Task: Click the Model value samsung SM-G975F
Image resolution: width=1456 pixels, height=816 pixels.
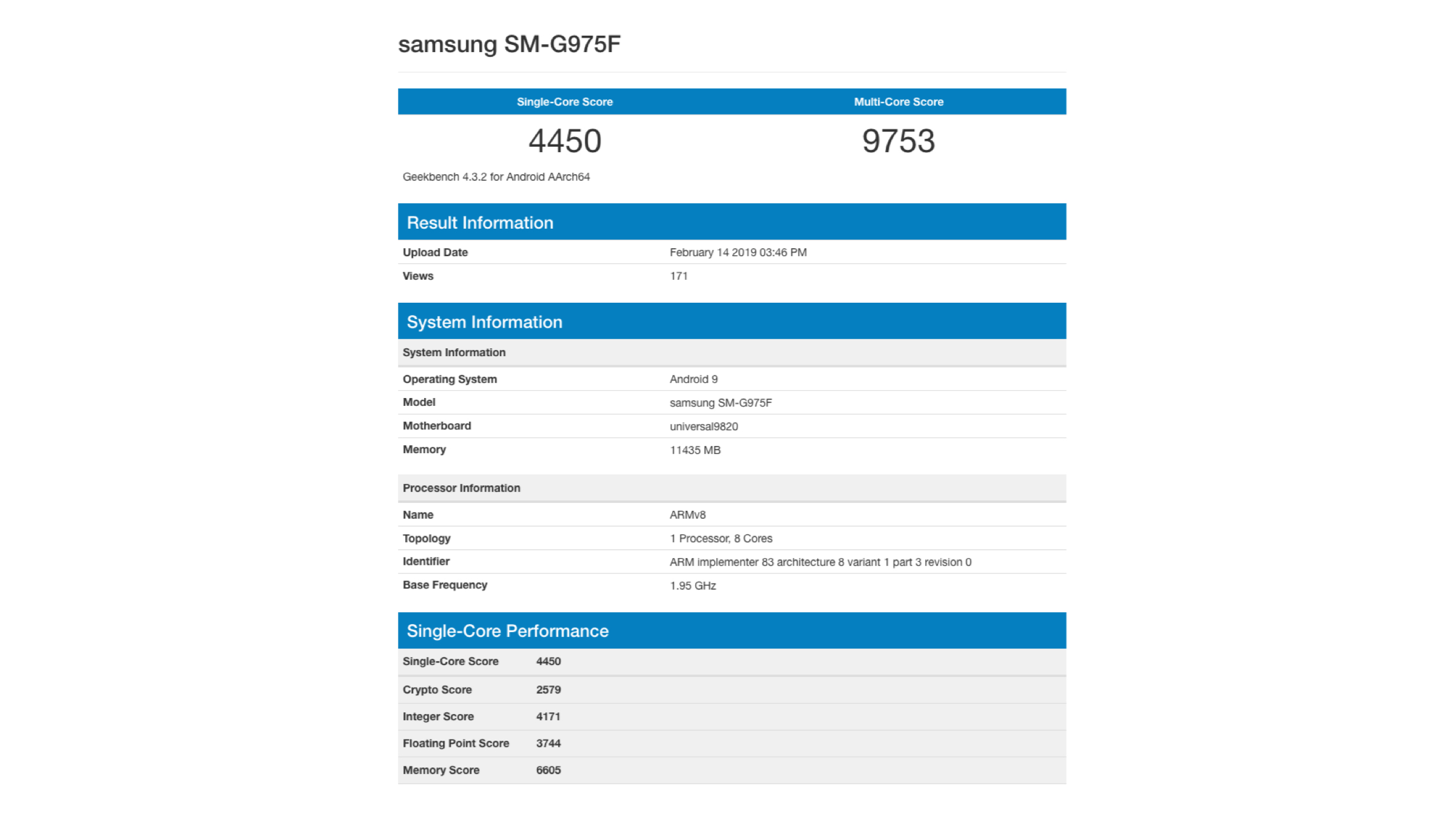Action: pyautogui.click(x=720, y=403)
